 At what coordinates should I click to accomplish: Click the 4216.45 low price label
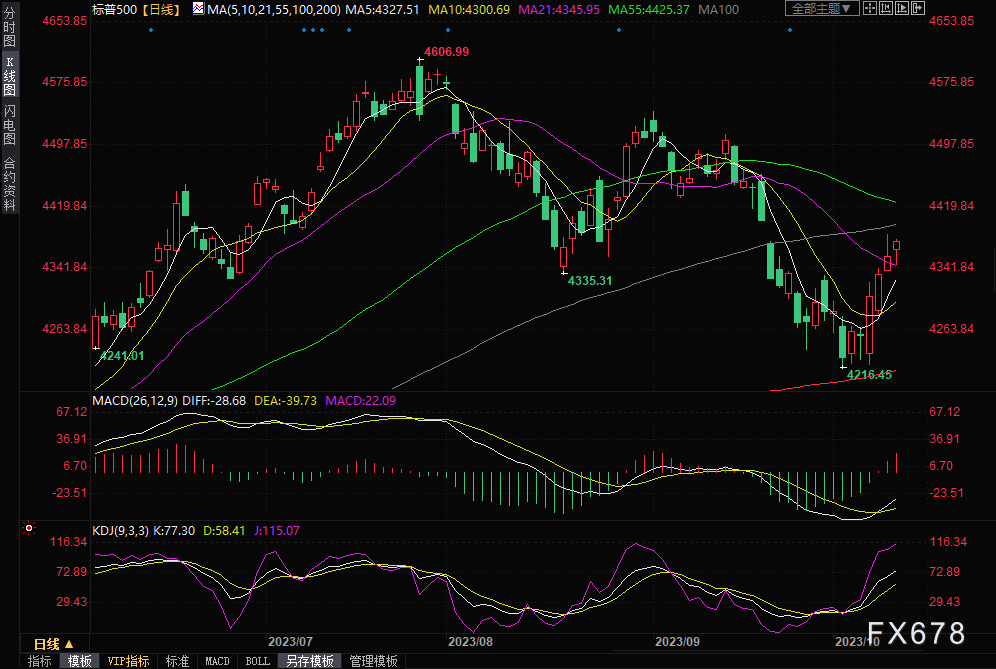pos(870,375)
